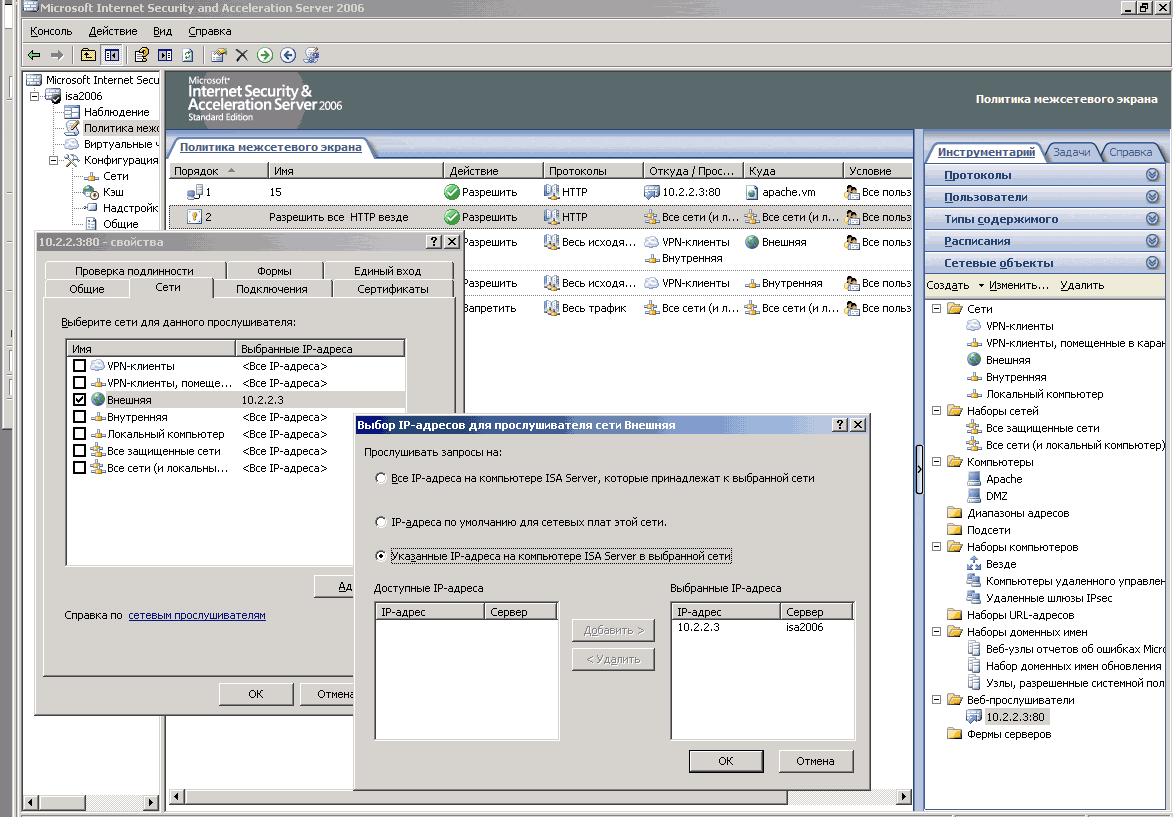The width and height of the screenshot is (1173, 817).
Task: Click the green Back arrow in toolbar
Action: [34, 55]
